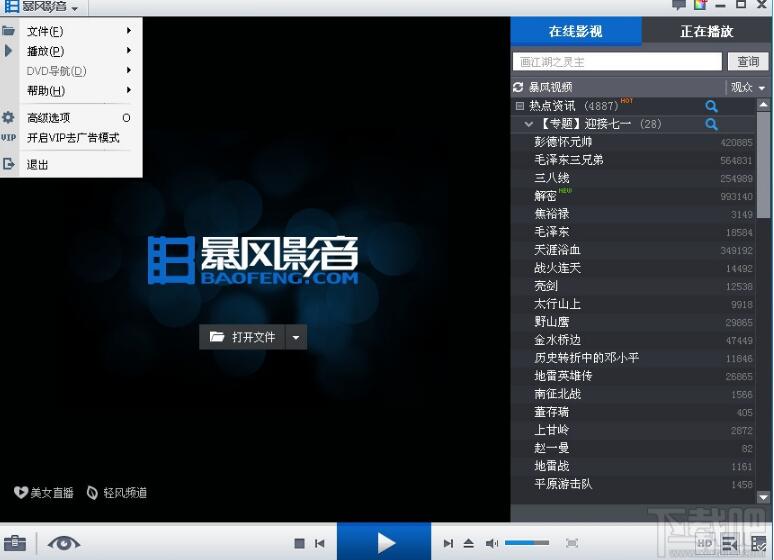Select 焦裕禄 in the list
Image resolution: width=774 pixels, height=560 pixels.
pyautogui.click(x=633, y=214)
